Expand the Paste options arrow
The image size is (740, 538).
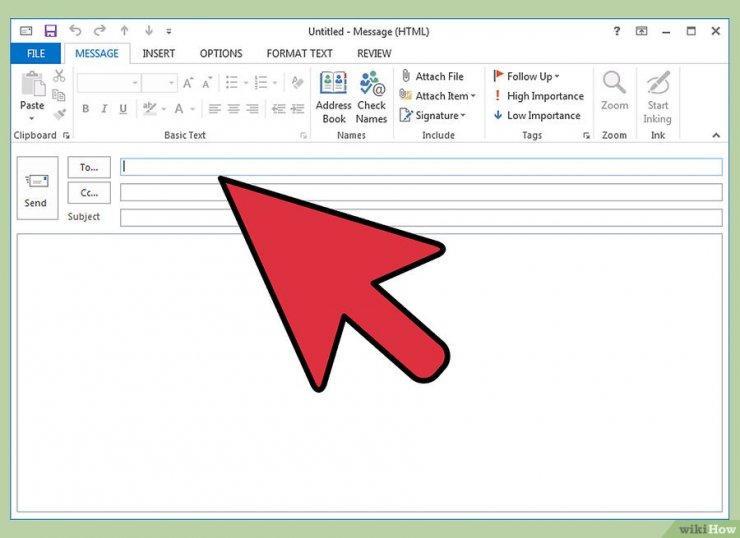coord(32,118)
